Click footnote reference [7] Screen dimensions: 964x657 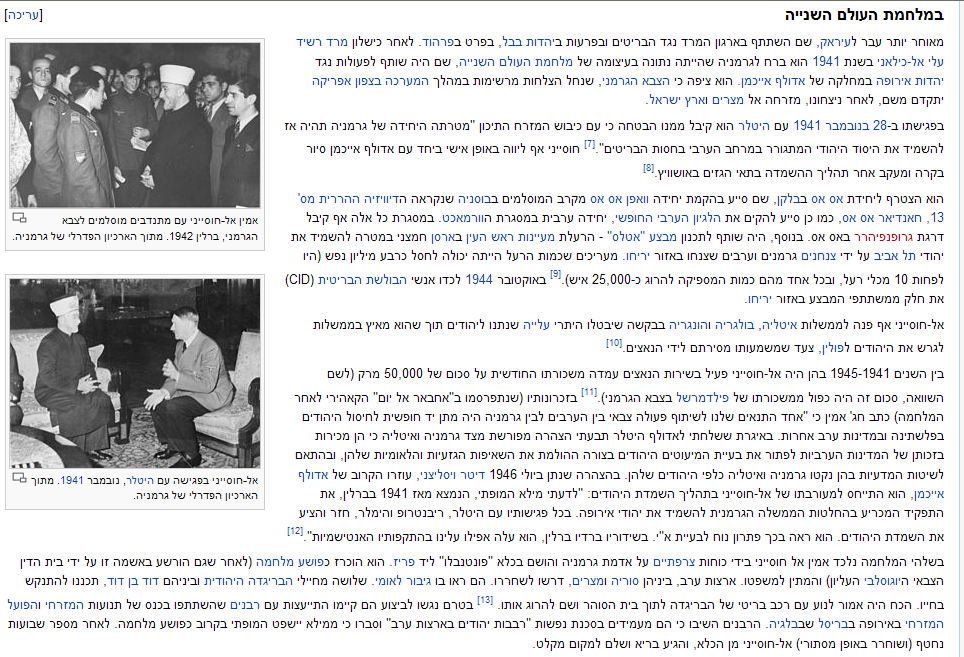(x=590, y=144)
